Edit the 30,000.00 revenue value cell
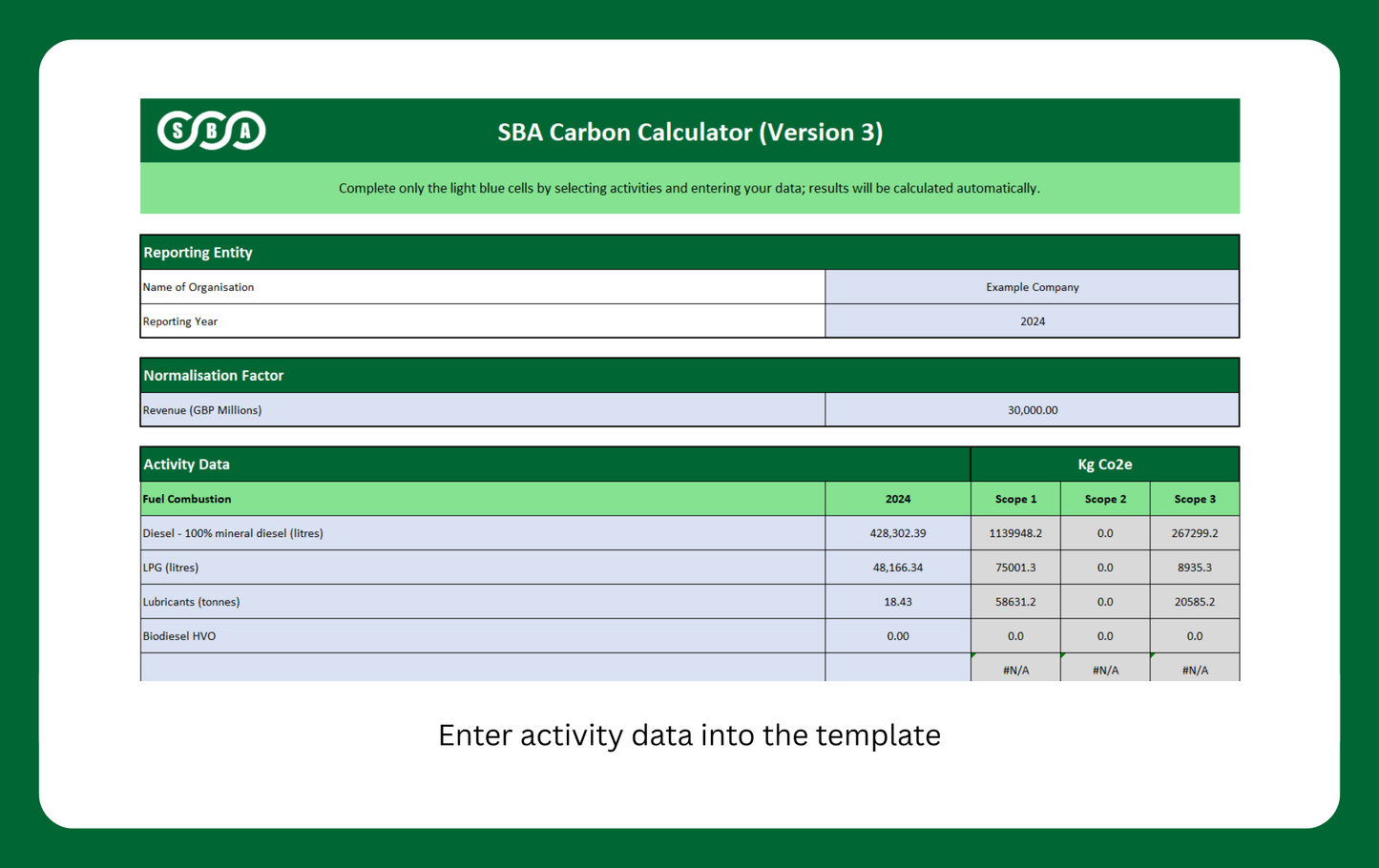Screen dimensions: 1379x868 [1033, 410]
